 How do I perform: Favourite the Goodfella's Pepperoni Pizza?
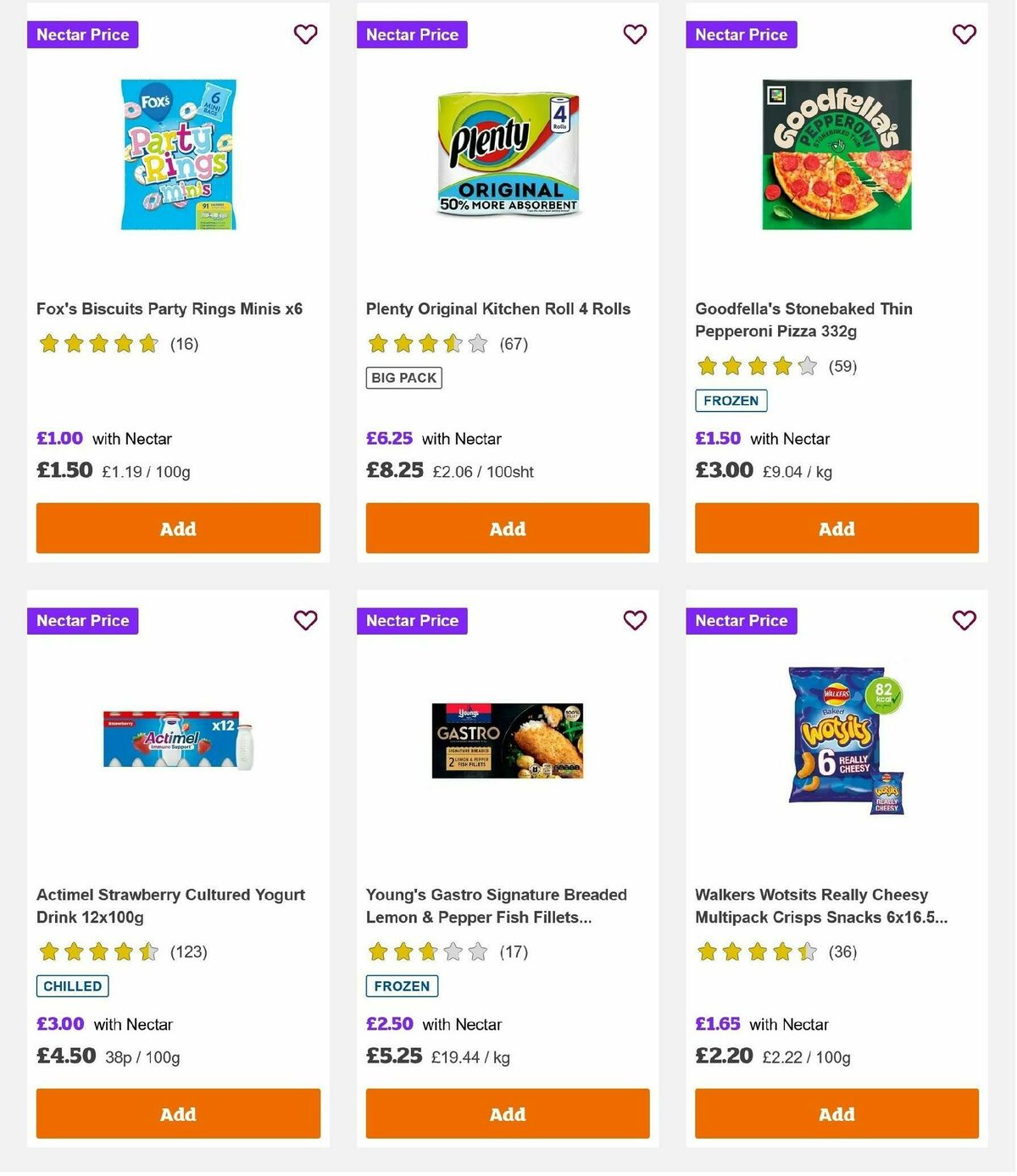click(x=964, y=35)
